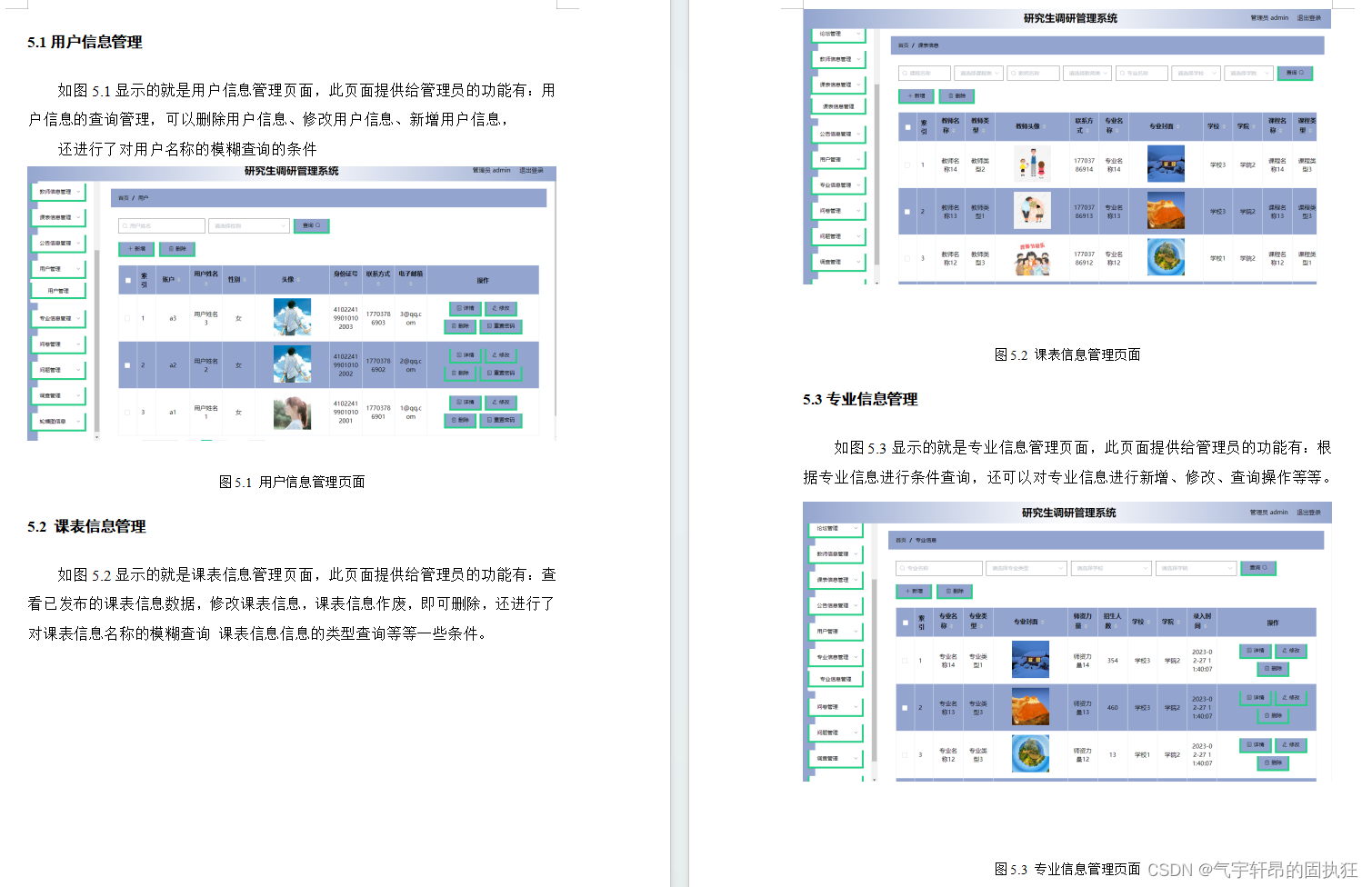
Task: Check the row checkbox for user a1
Action: (x=127, y=412)
